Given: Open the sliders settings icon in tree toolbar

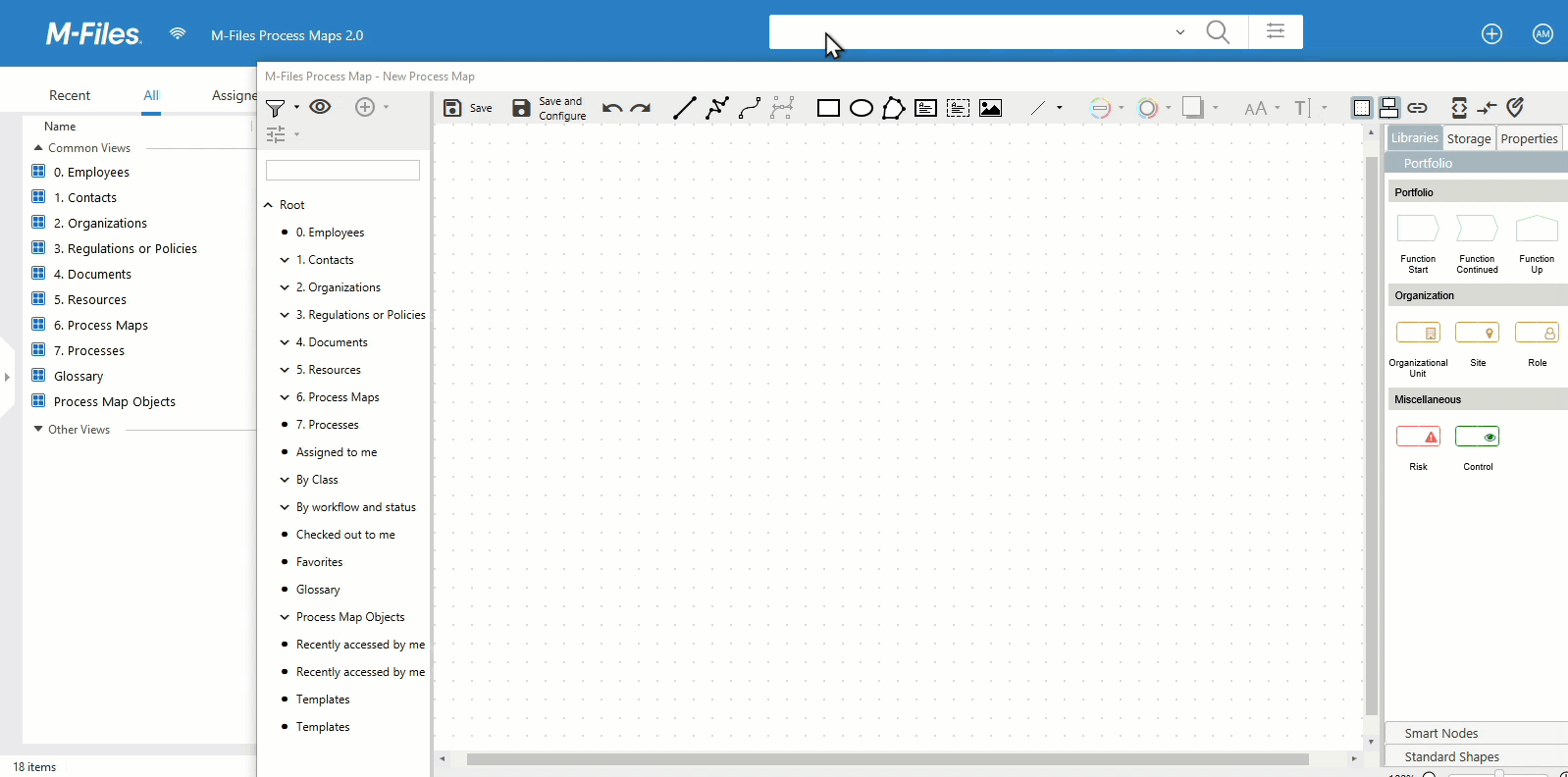Looking at the screenshot, I should click(276, 134).
